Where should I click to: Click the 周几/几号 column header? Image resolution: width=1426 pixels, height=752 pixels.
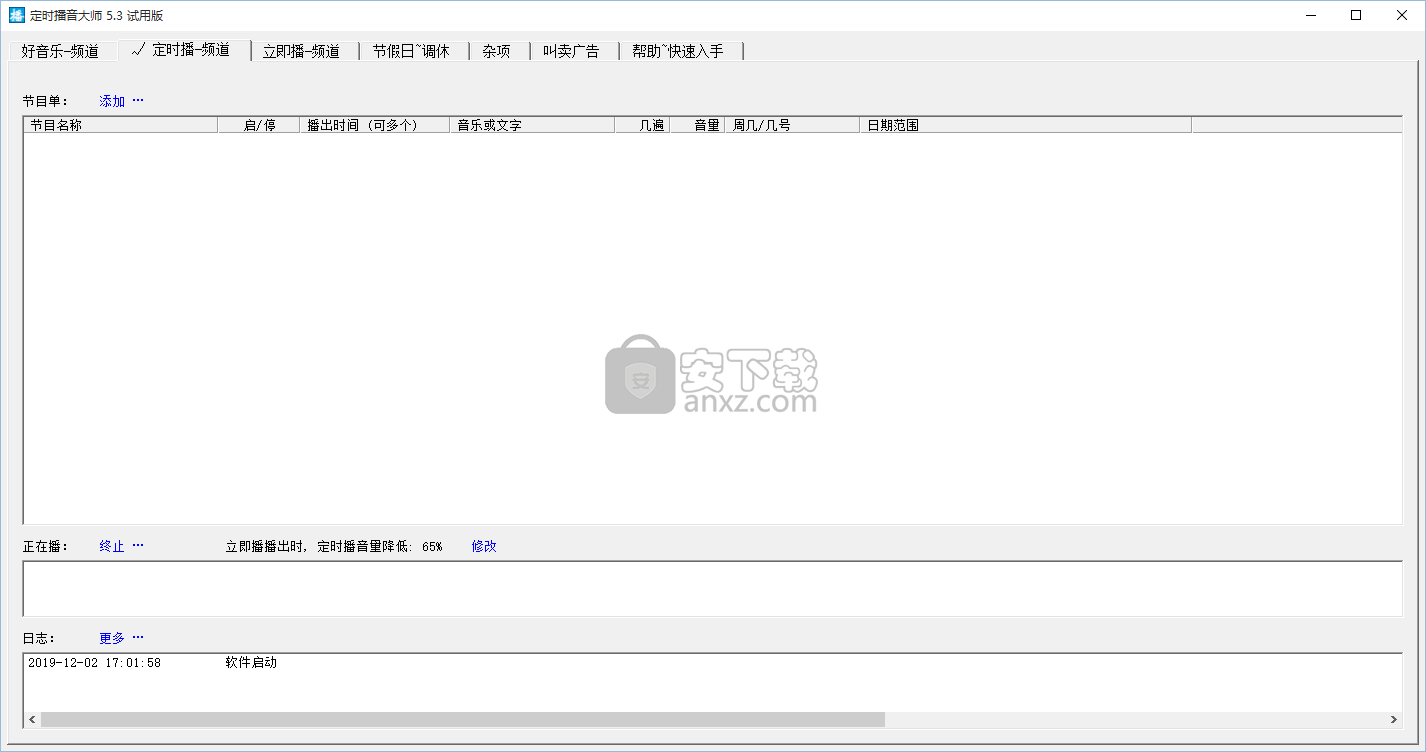pos(792,125)
